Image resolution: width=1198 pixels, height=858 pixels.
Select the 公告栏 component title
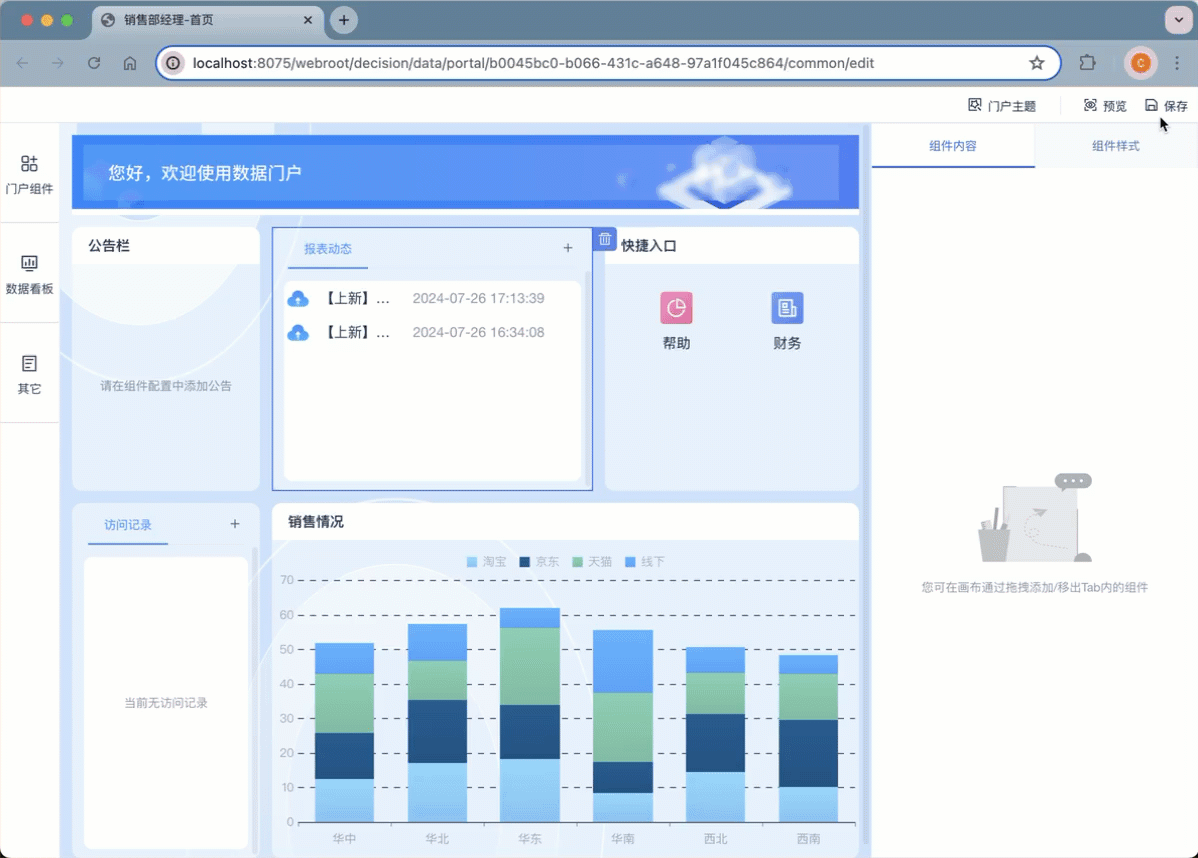click(x=108, y=245)
